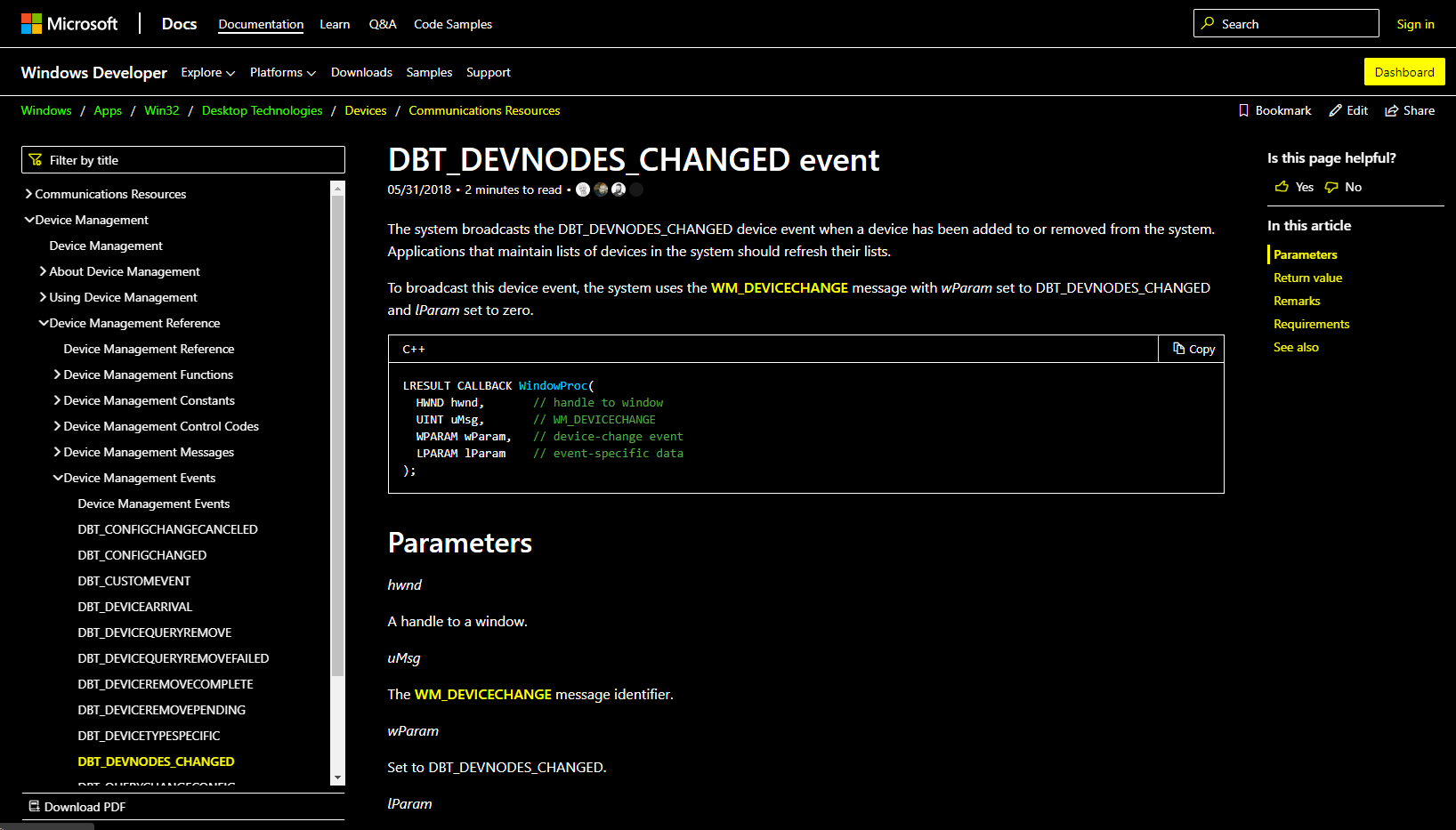Click the filter icon in Filter by title
This screenshot has width=1456, height=830.
(x=36, y=159)
